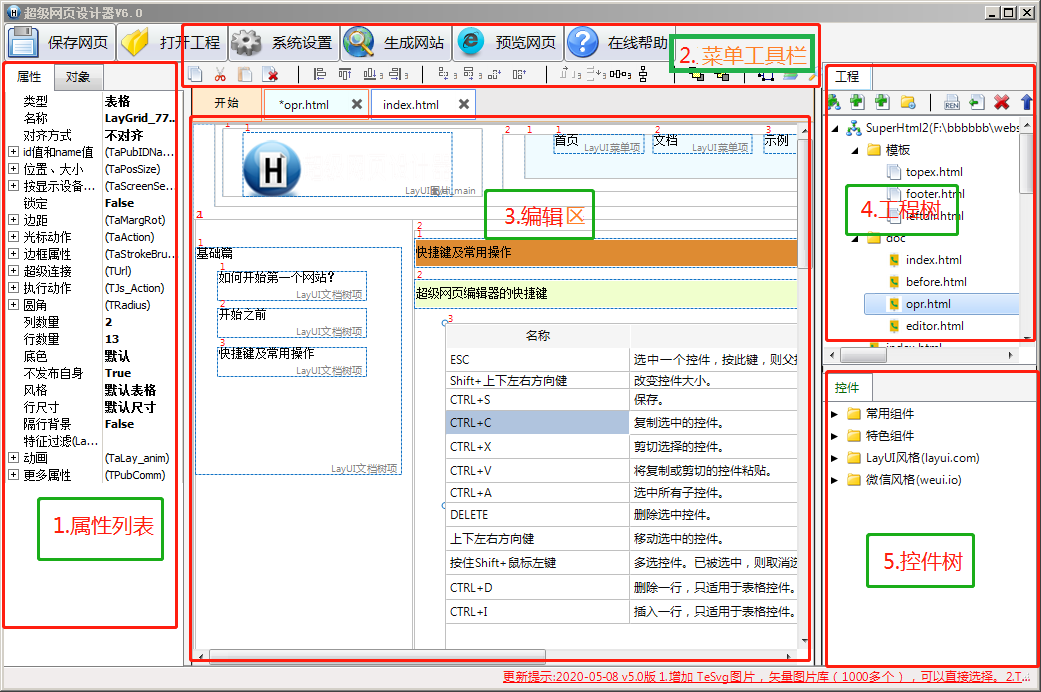Select topex.html in the project tree
The width and height of the screenshot is (1041, 692).
[x=933, y=172]
